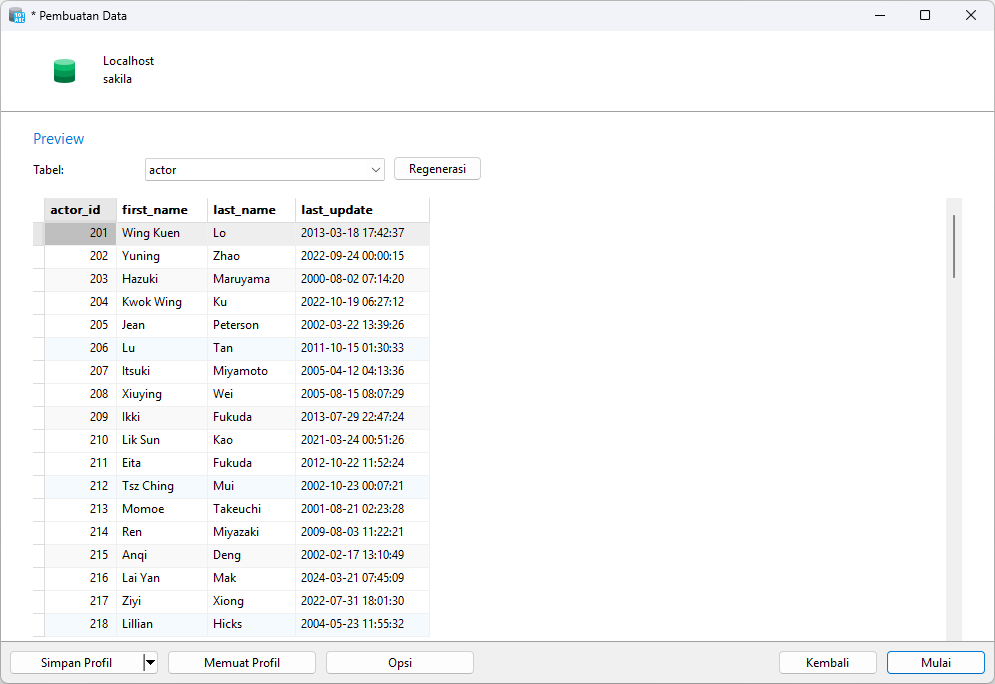Select cell actor_id 201

tap(81, 233)
